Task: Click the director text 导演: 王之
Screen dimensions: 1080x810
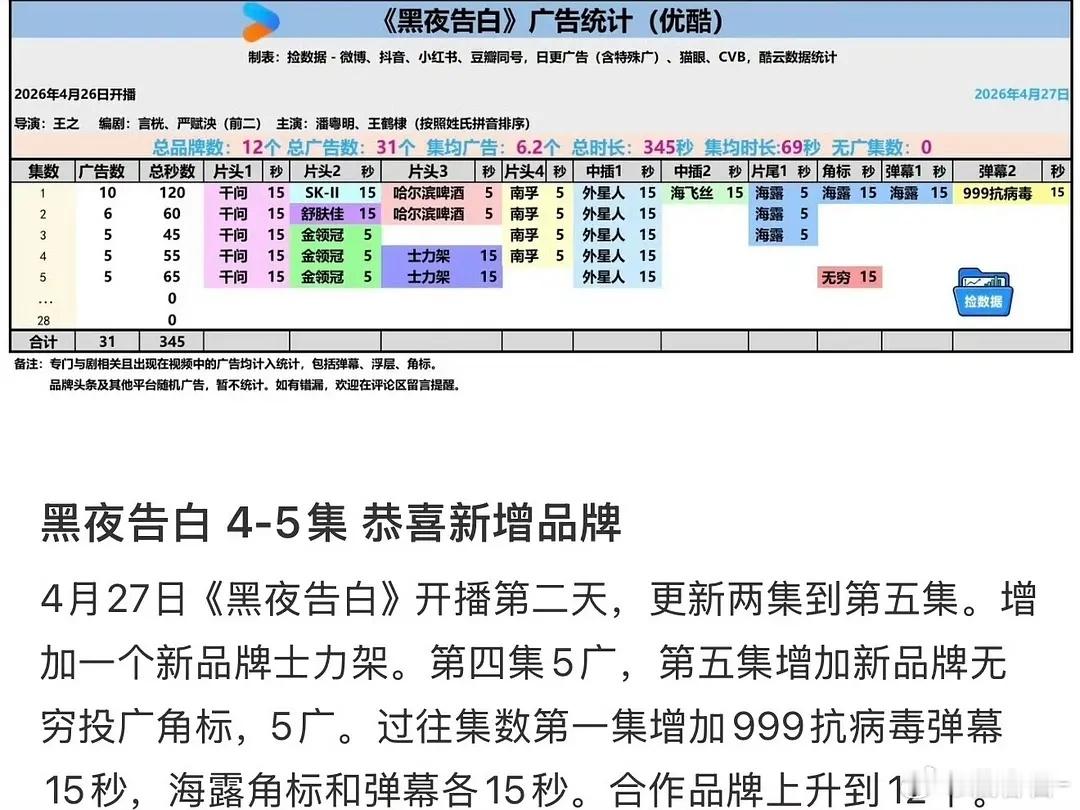Action: coord(47,123)
